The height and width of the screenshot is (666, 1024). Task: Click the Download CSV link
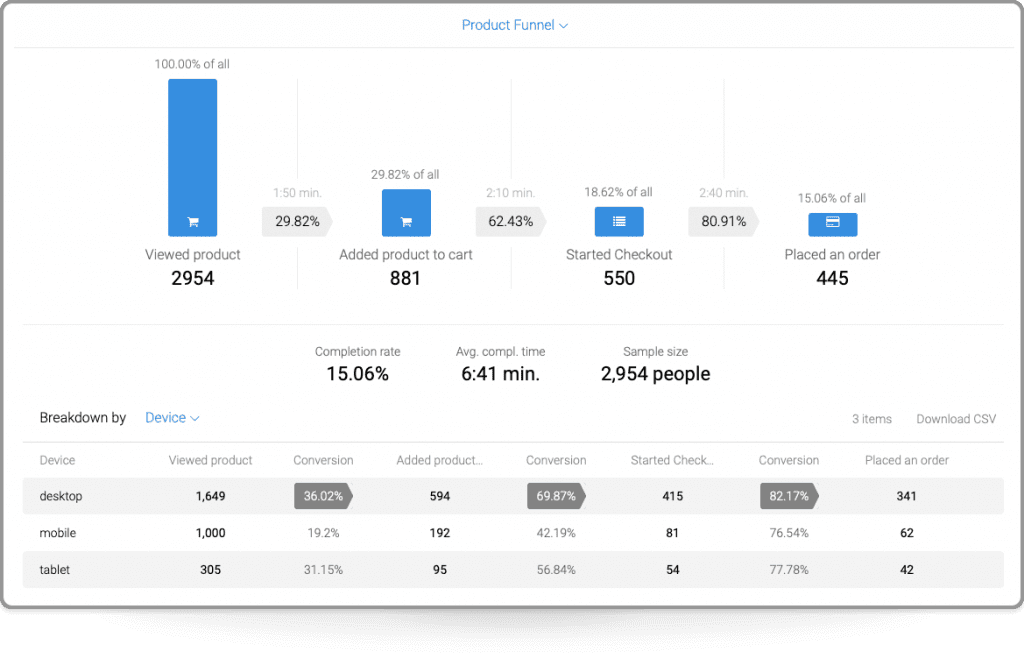point(956,419)
